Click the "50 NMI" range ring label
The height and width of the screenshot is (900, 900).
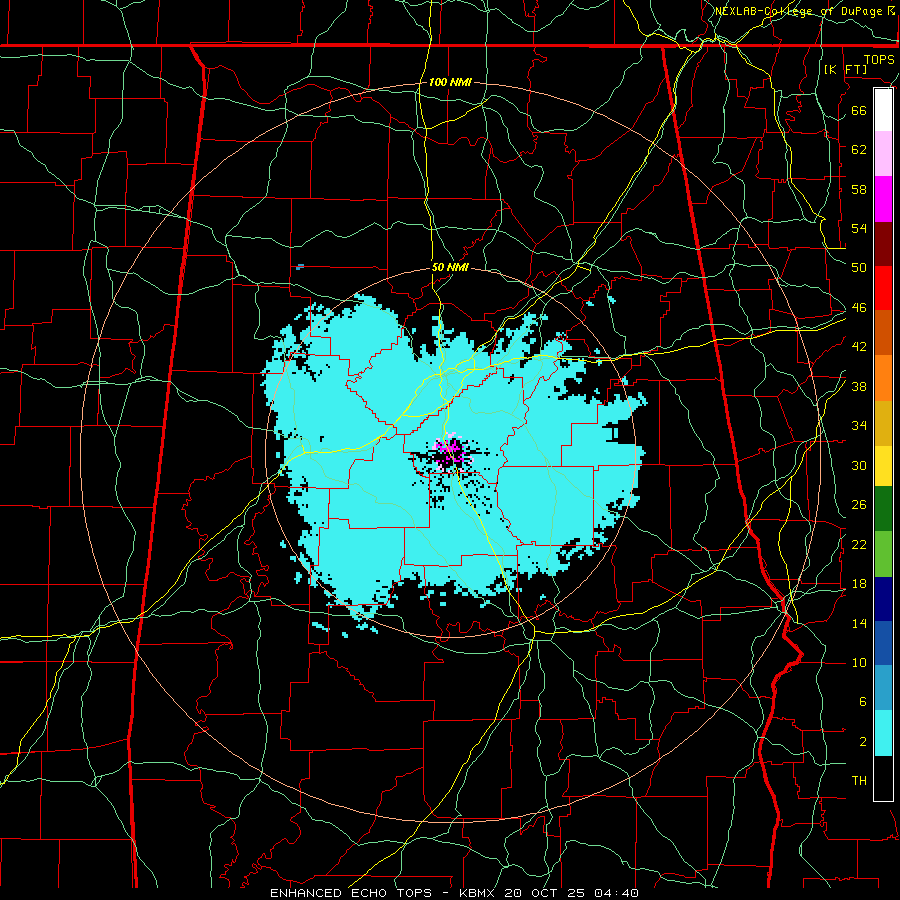(x=450, y=267)
